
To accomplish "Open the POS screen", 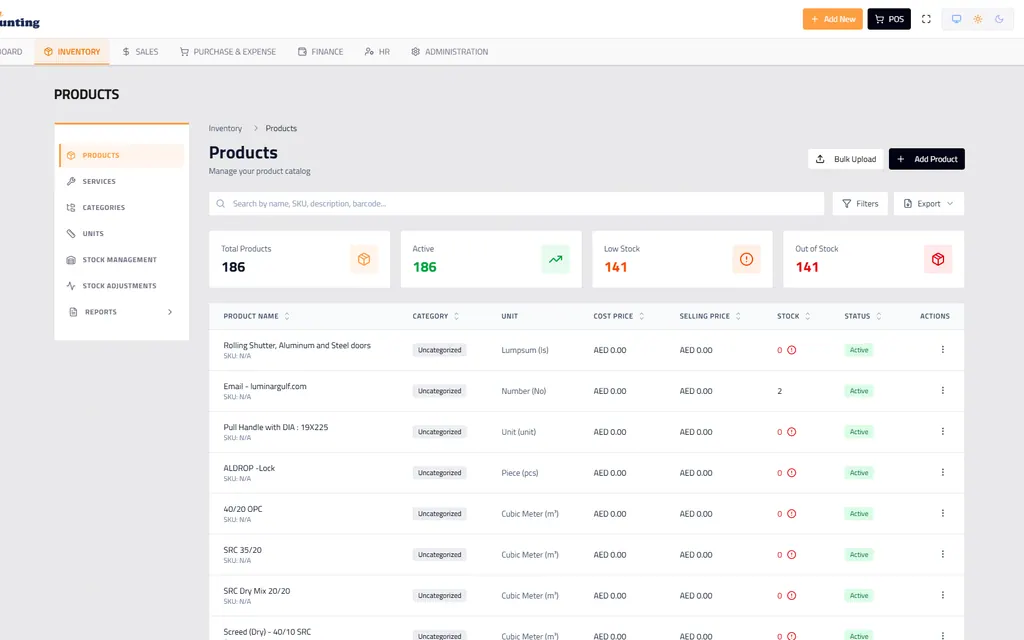I will [x=889, y=19].
